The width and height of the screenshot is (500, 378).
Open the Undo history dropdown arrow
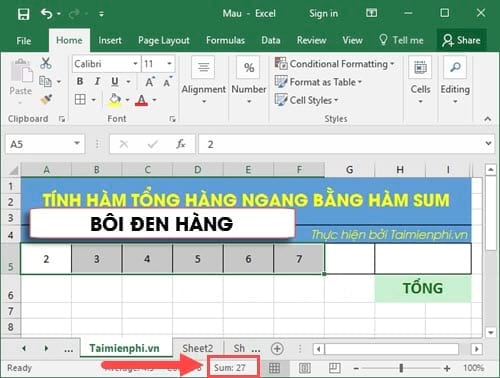[x=59, y=14]
